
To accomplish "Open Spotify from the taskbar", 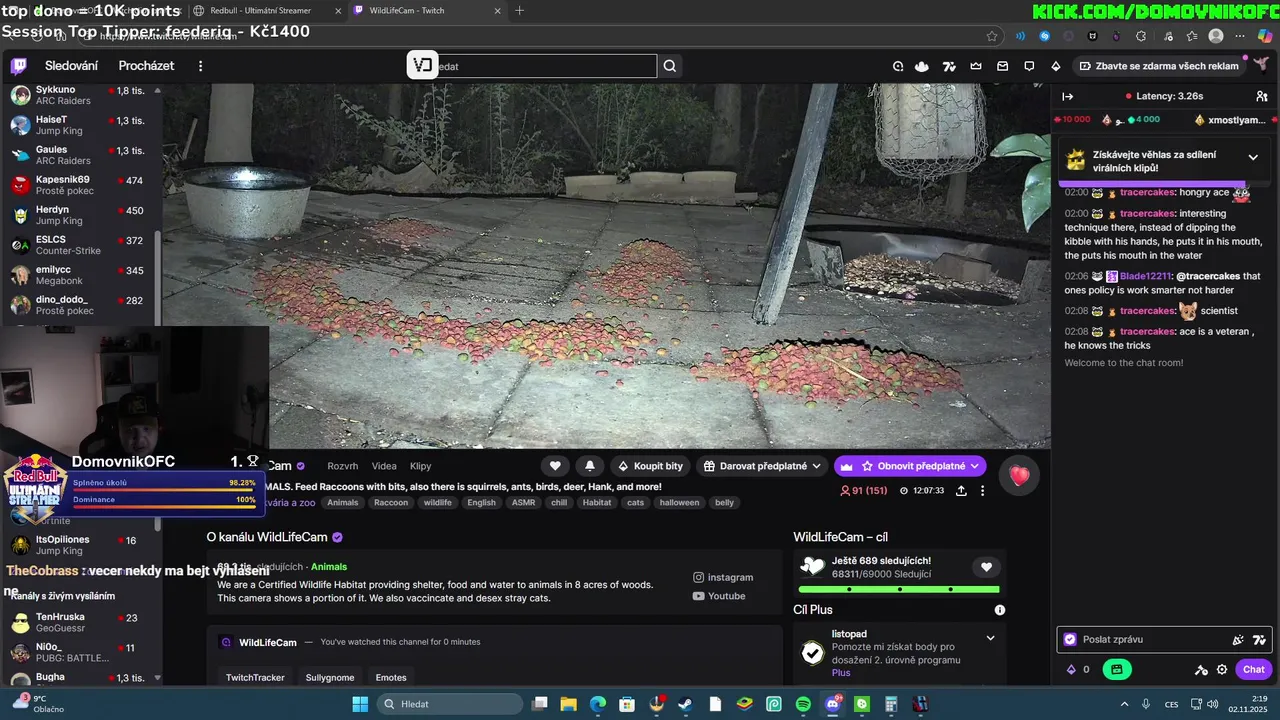I will 803,704.
